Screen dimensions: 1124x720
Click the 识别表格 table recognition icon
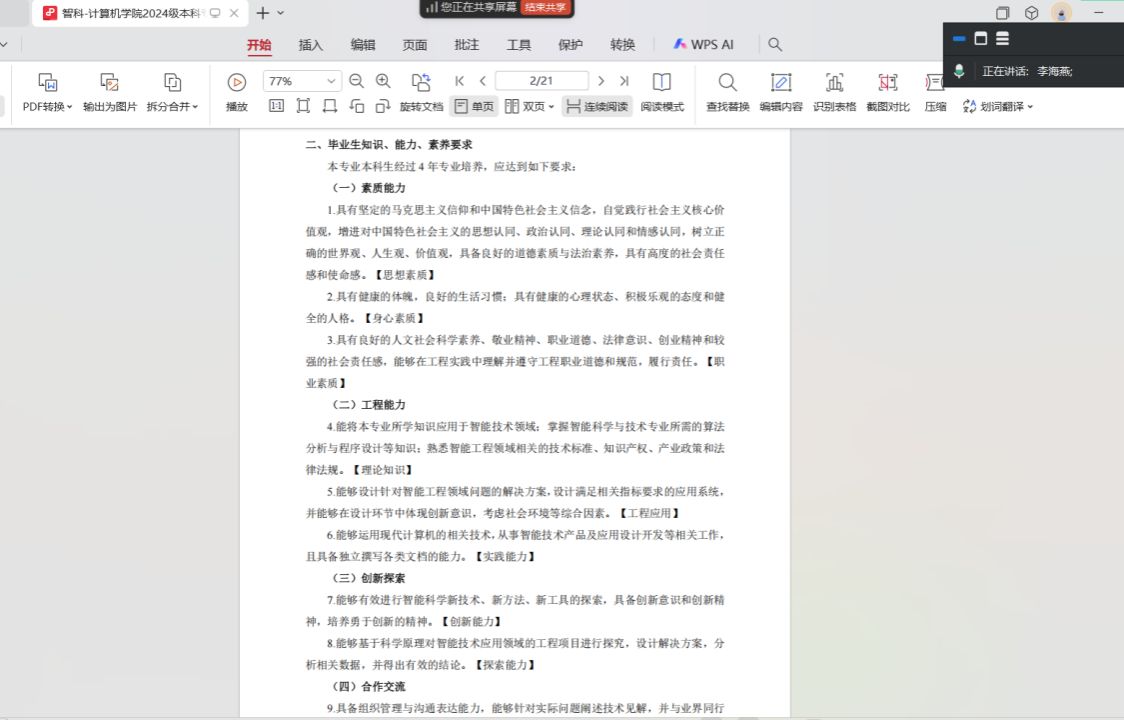point(834,83)
